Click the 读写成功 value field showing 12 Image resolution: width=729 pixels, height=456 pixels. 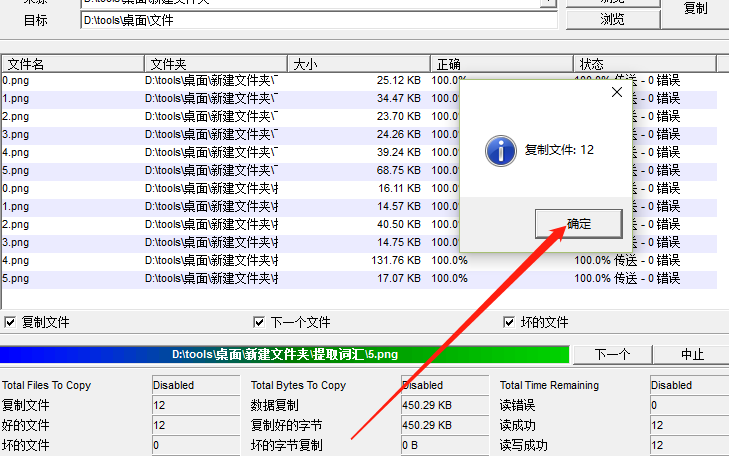click(x=689, y=445)
